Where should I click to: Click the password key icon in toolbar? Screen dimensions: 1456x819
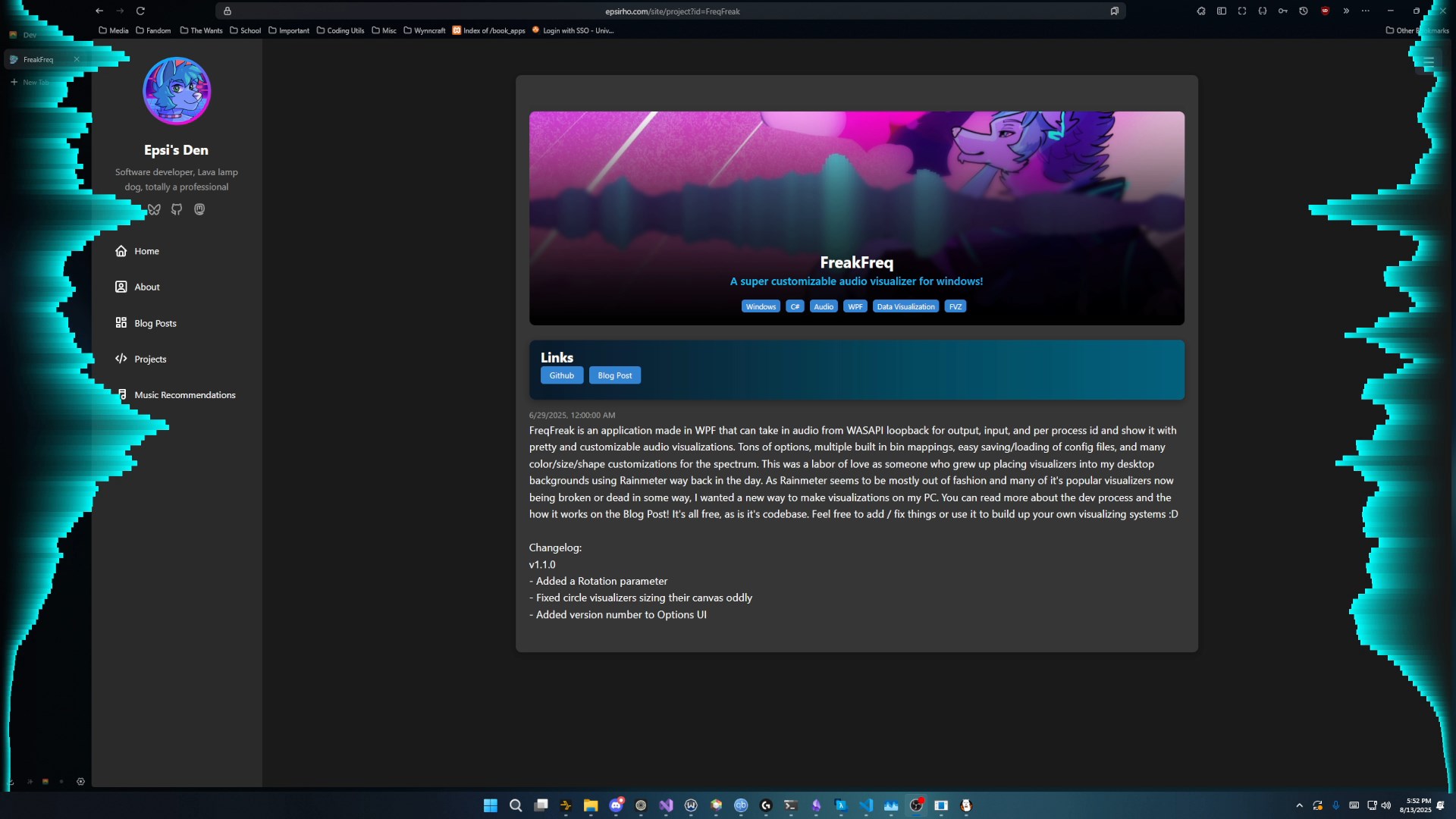pos(1283,11)
